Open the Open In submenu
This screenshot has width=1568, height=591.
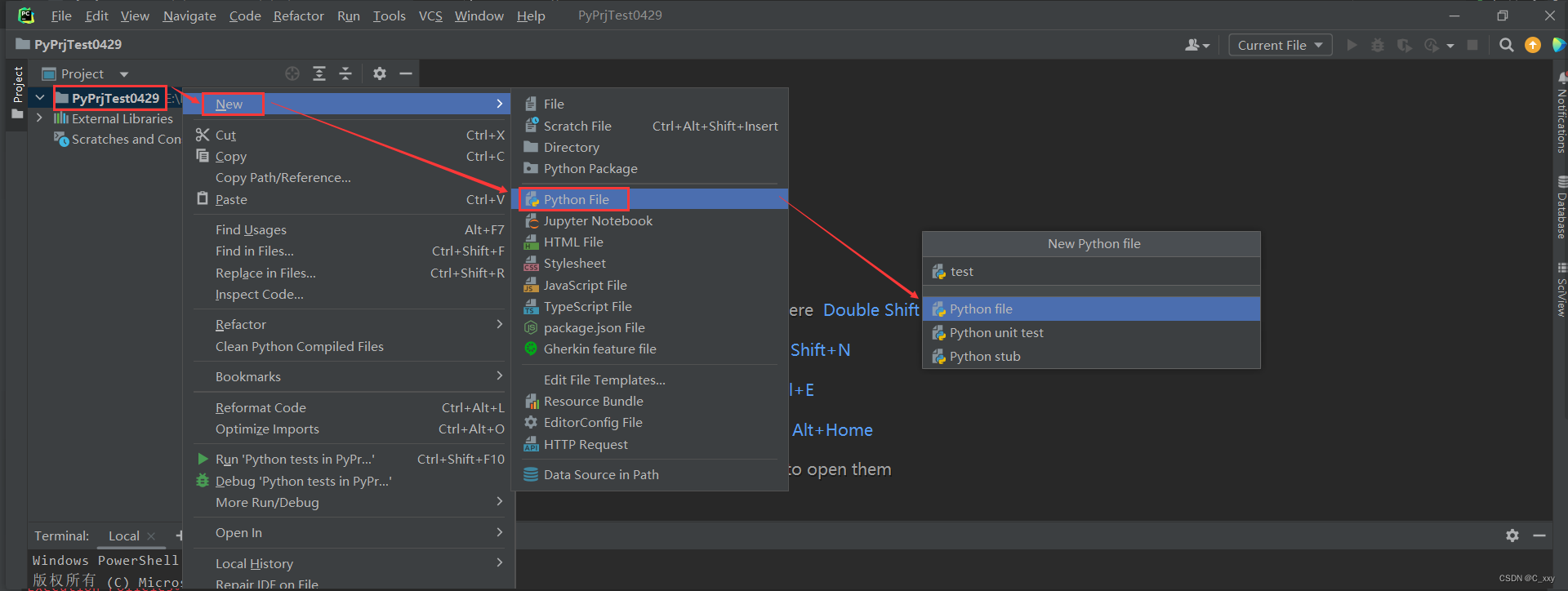click(351, 533)
